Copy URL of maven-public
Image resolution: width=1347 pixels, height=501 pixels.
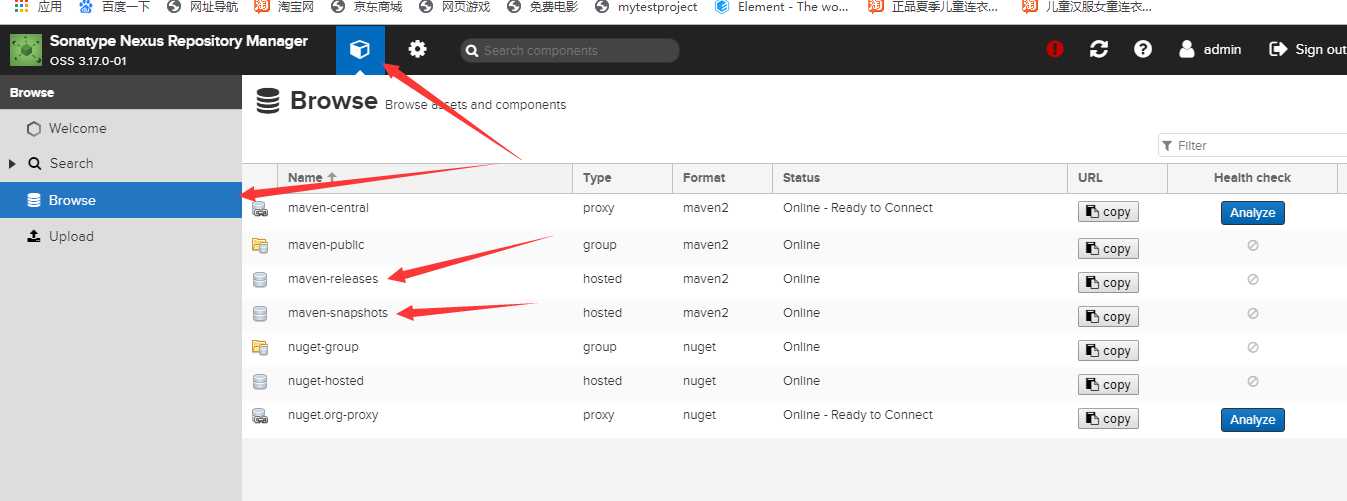tap(1108, 249)
